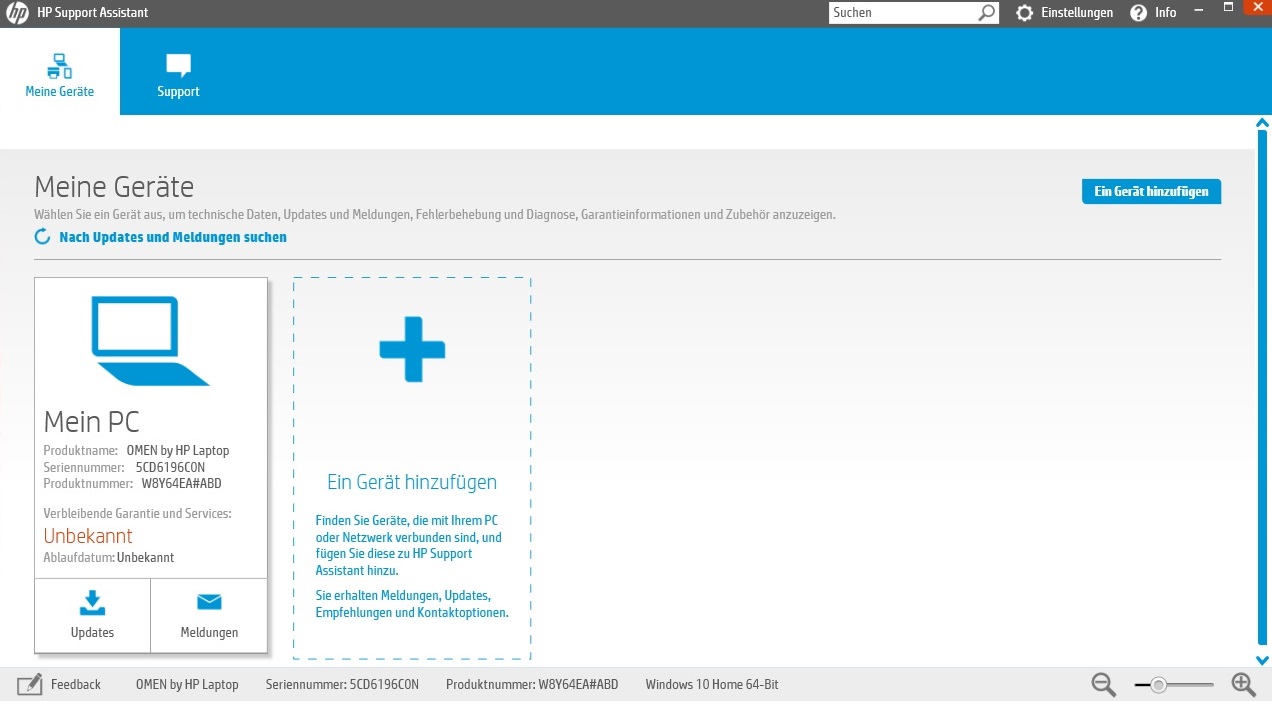Click the zoom out magnifier icon
This screenshot has width=1272, height=701.
pyautogui.click(x=1104, y=685)
